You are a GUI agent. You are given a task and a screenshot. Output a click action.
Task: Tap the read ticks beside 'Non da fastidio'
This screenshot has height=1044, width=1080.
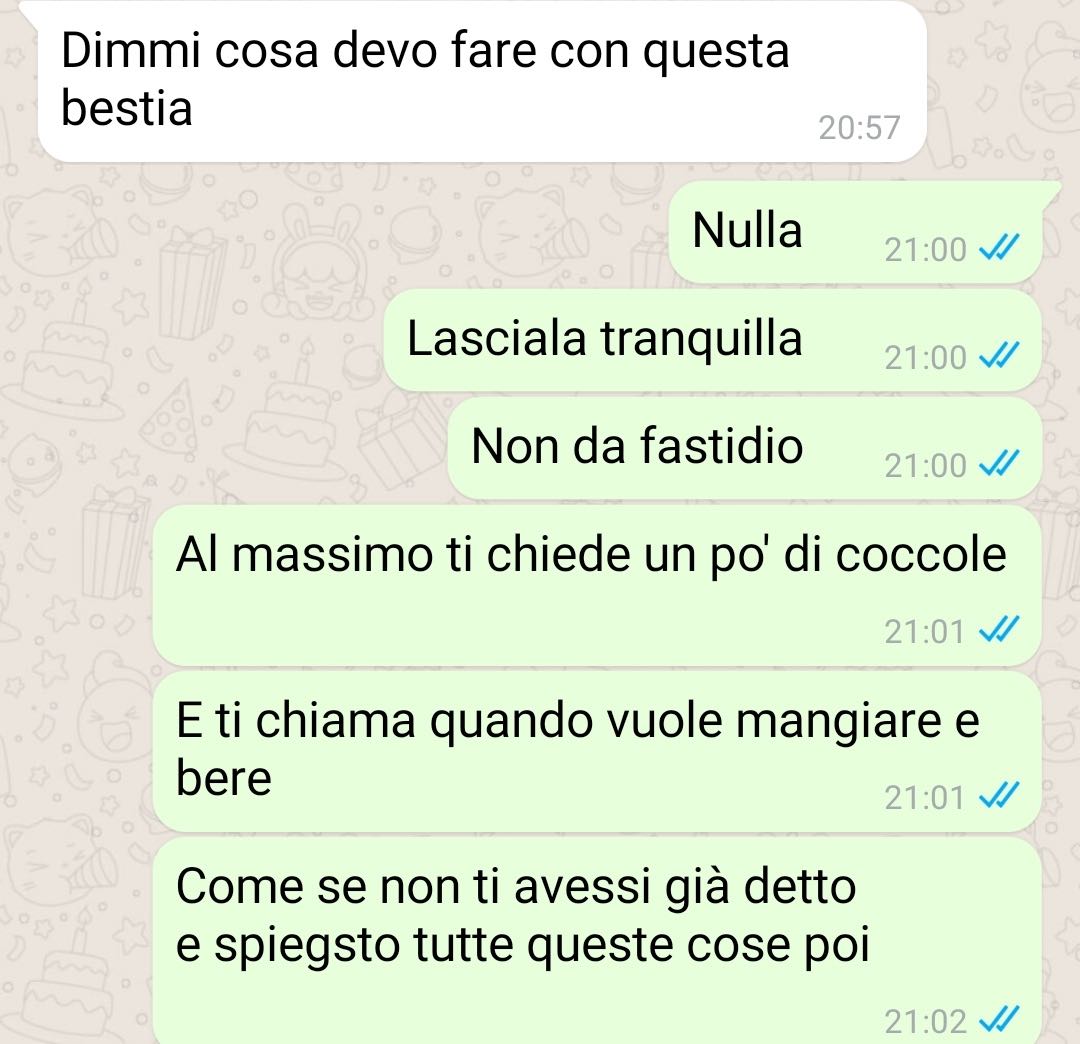point(998,464)
